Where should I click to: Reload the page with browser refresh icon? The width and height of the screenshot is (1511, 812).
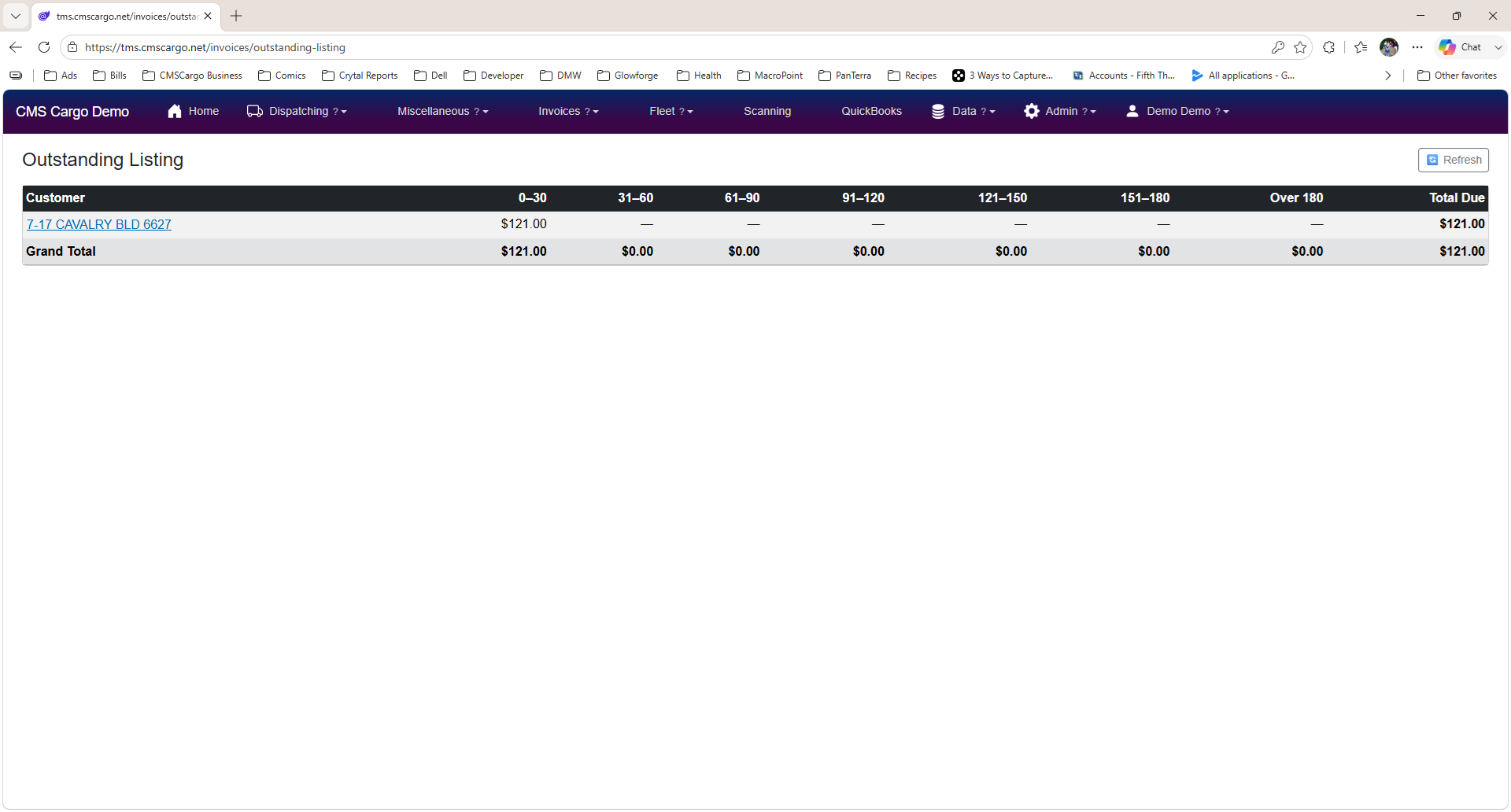pyautogui.click(x=44, y=47)
